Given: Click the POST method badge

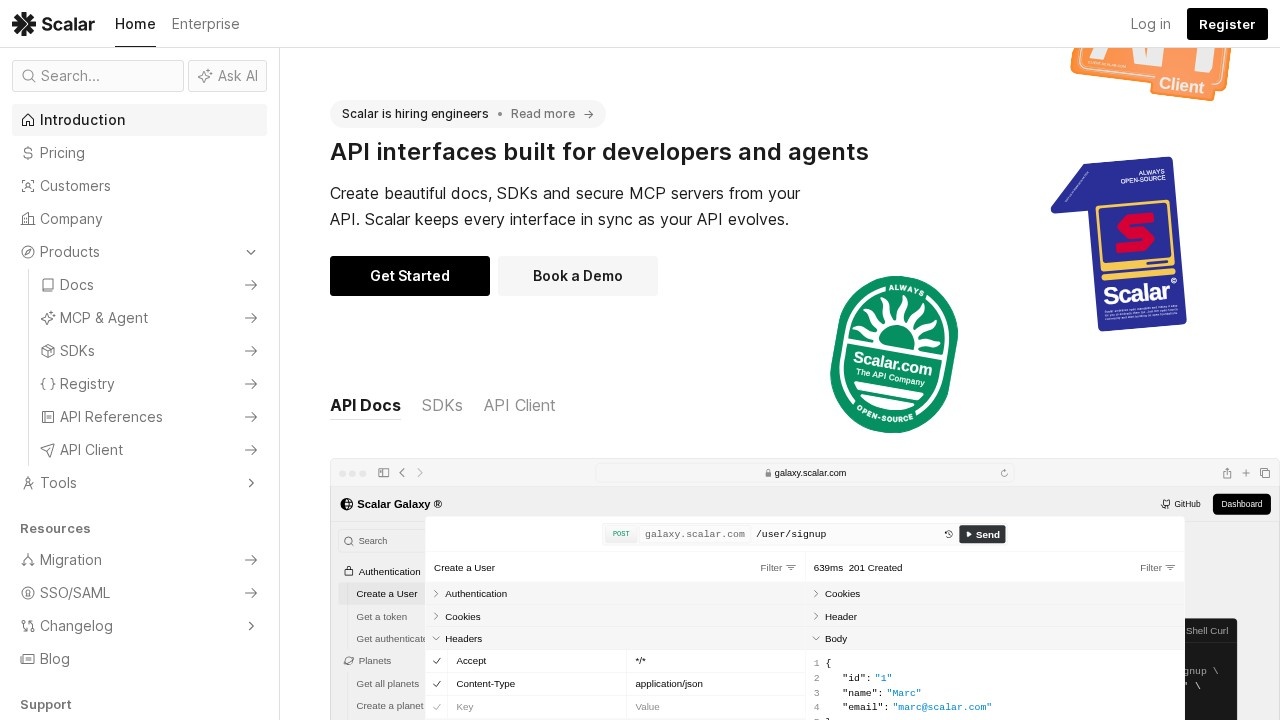Looking at the screenshot, I should click(621, 534).
